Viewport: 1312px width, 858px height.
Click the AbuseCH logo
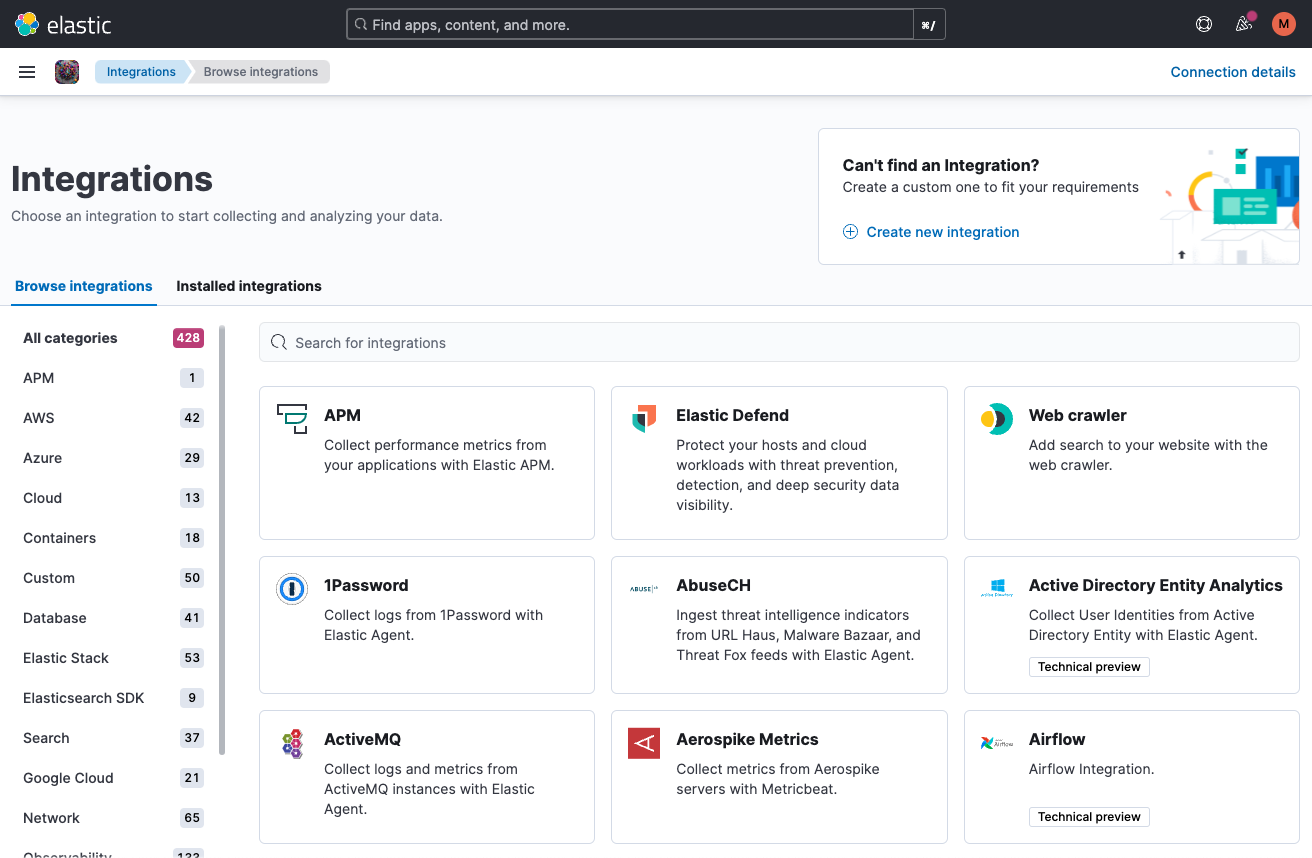click(644, 589)
